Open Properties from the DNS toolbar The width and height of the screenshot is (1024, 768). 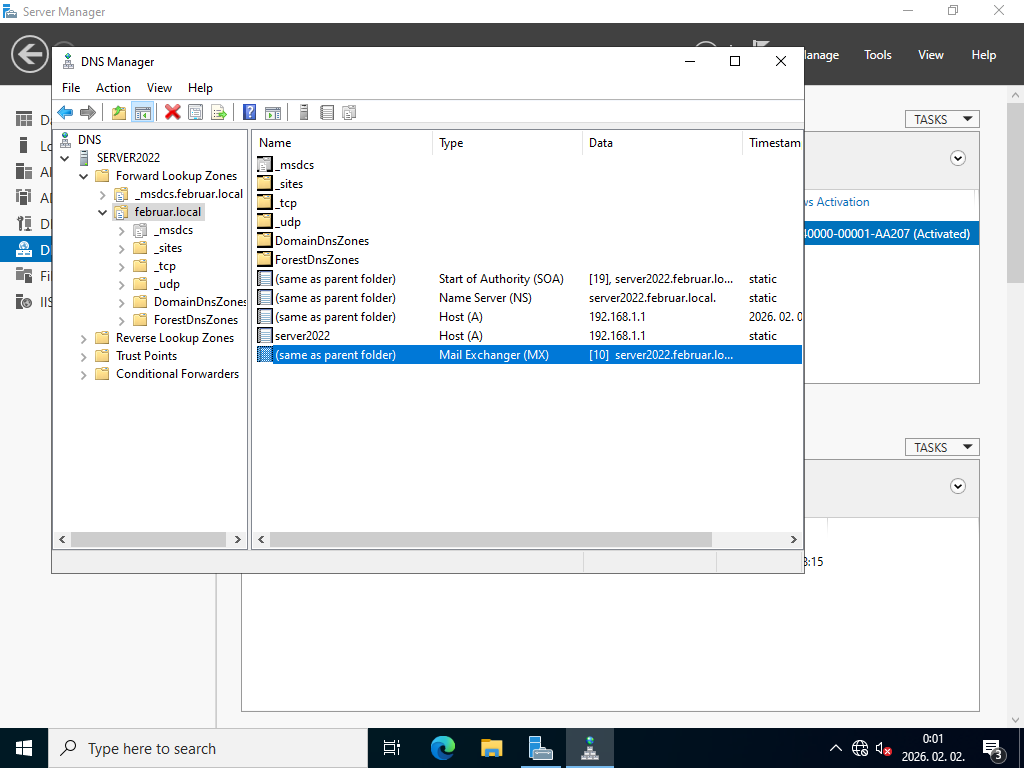pyautogui.click(x=196, y=112)
